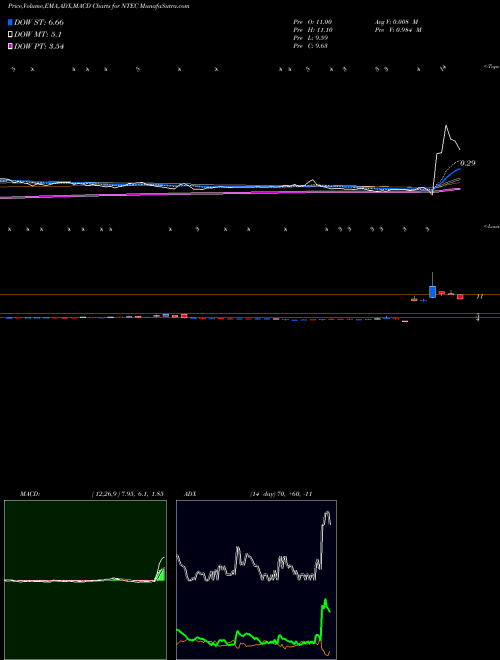The image size is (500, 660).
Task: Click the white DOW MT legend swatch
Action: (x=10, y=35)
